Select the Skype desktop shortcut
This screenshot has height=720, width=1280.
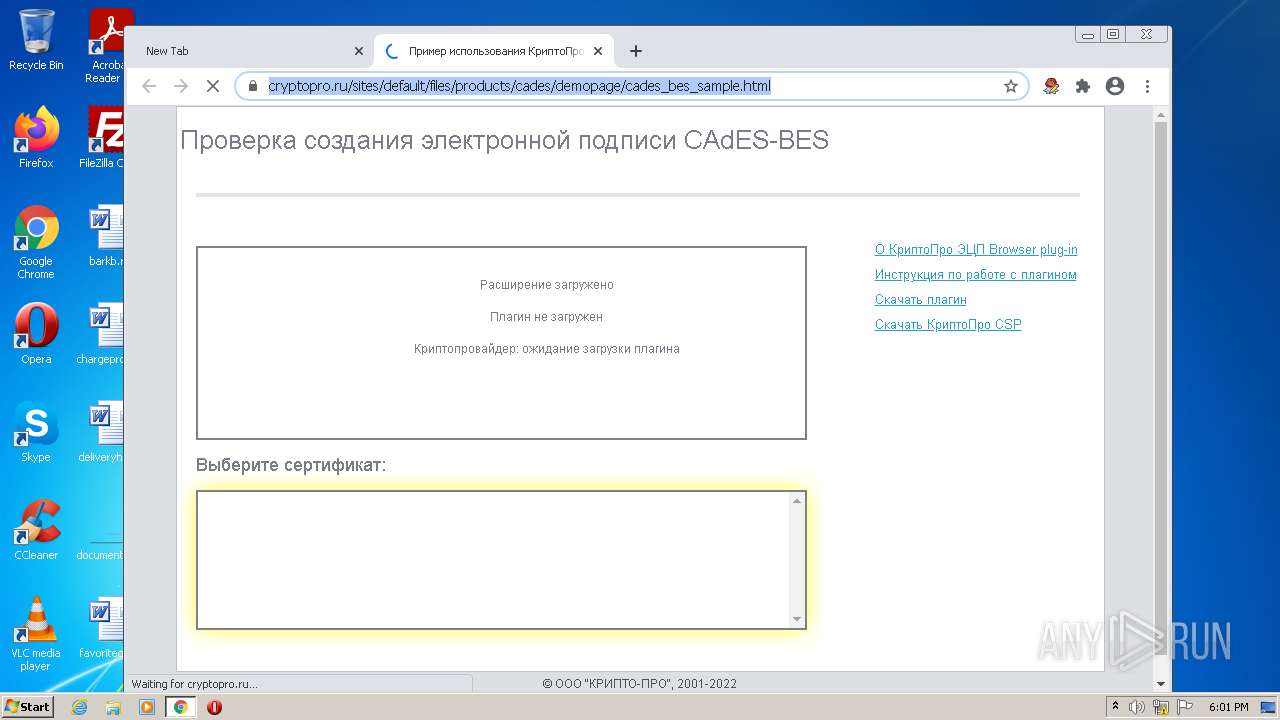(x=36, y=431)
